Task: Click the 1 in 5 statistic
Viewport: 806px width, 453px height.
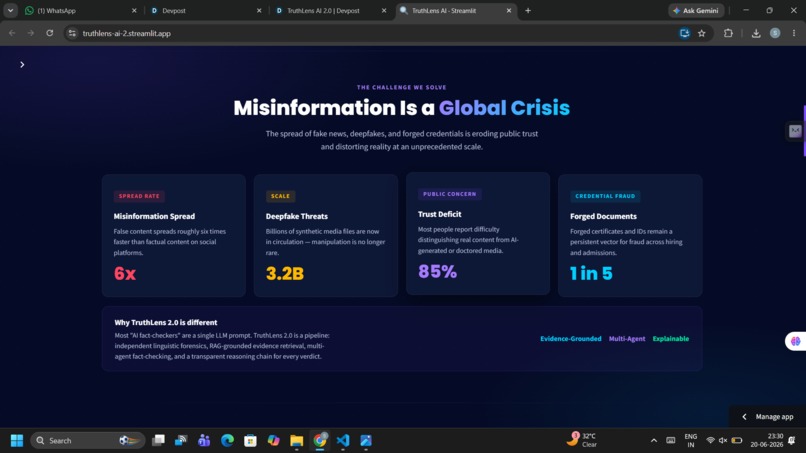Action: pyautogui.click(x=591, y=274)
